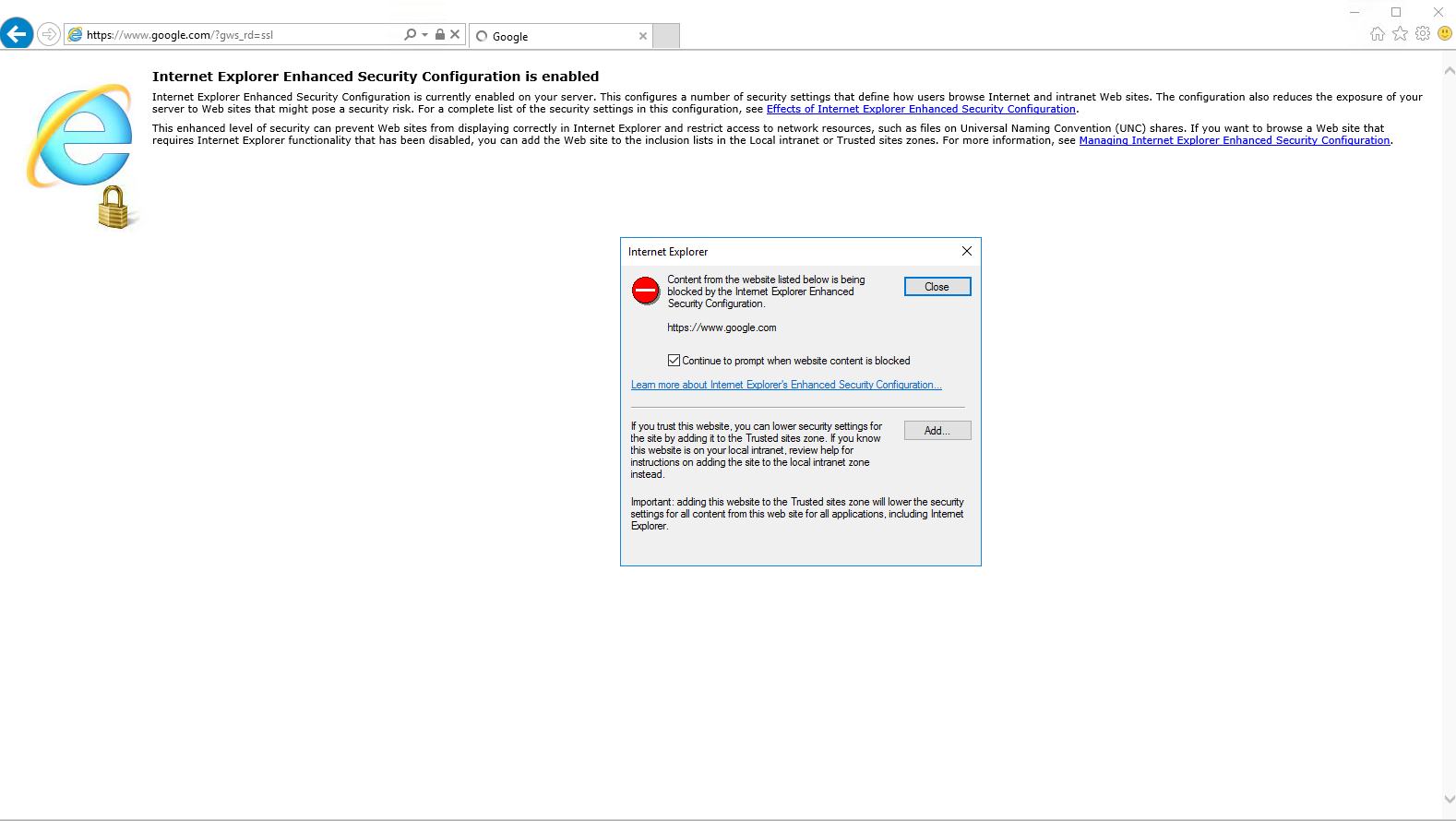Minimize the Internet Explorer window
1456x821 pixels.
[1355, 12]
